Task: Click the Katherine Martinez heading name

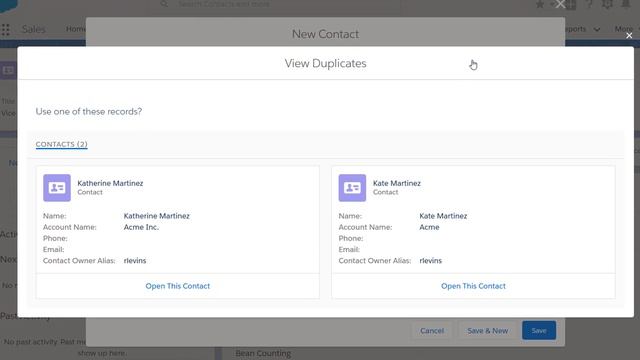Action: coord(110,183)
